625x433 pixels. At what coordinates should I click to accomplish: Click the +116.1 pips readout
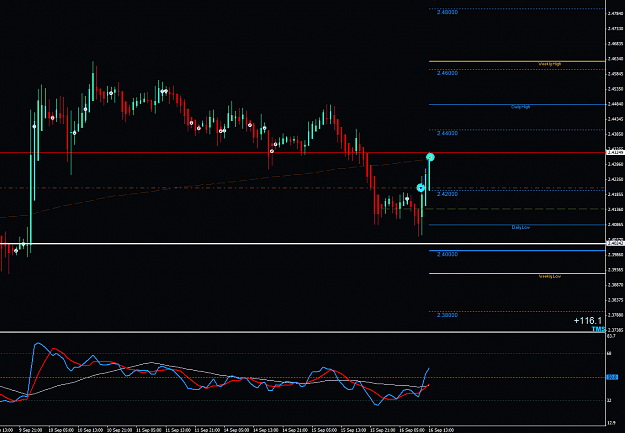588,321
